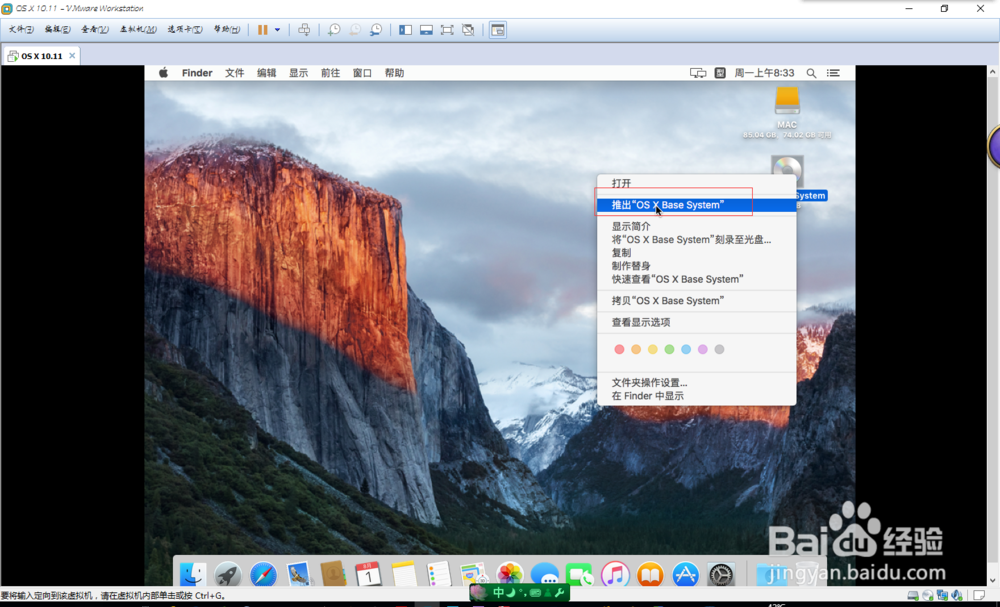Click the display mirroring menu bar icon

coord(698,73)
